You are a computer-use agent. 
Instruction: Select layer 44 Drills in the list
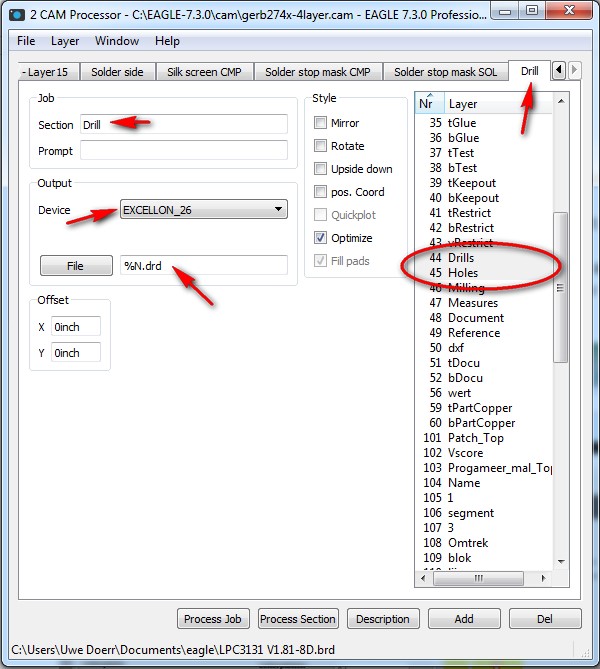click(461, 258)
